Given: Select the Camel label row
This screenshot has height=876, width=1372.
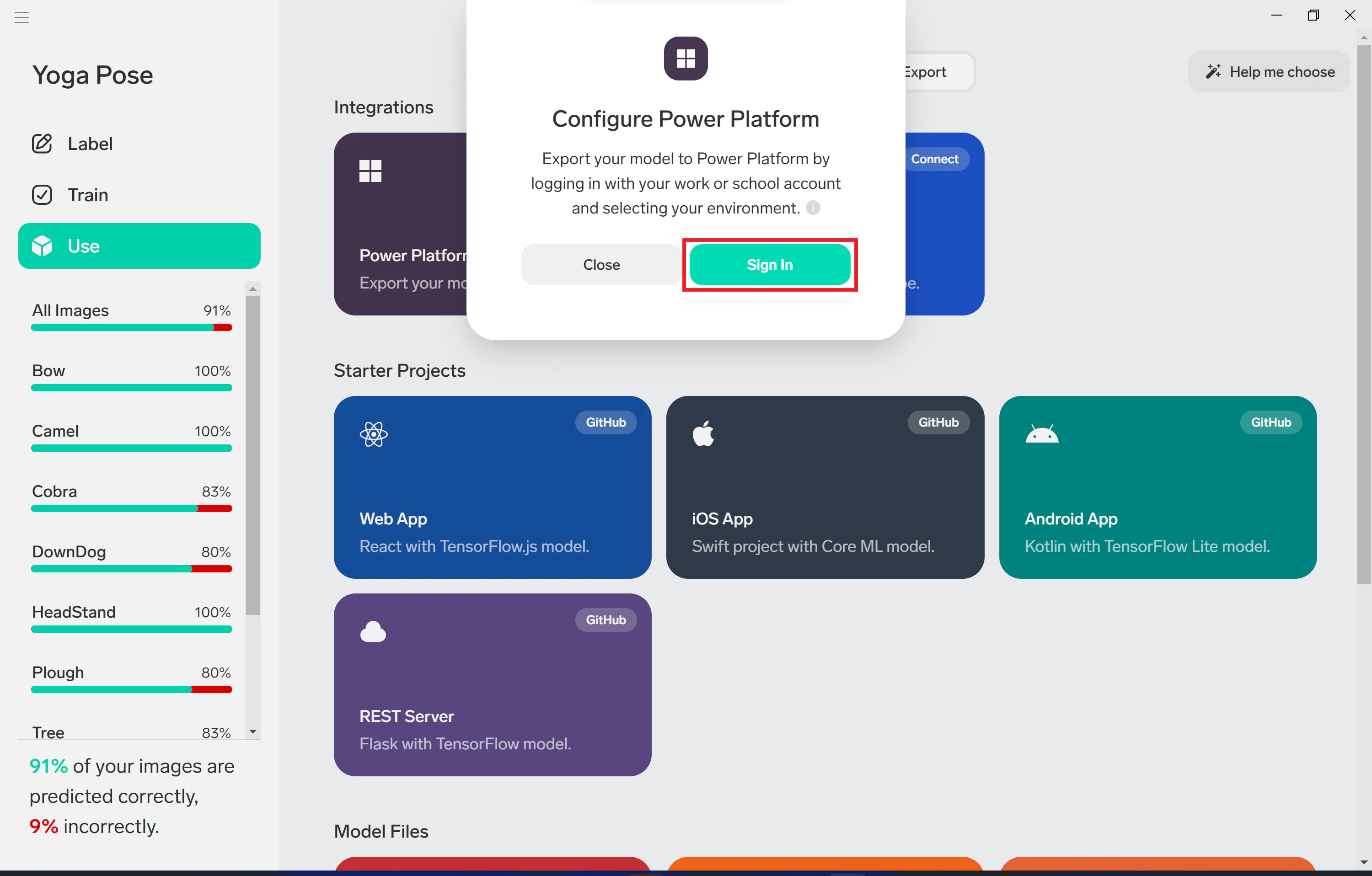Looking at the screenshot, I should tap(132, 437).
